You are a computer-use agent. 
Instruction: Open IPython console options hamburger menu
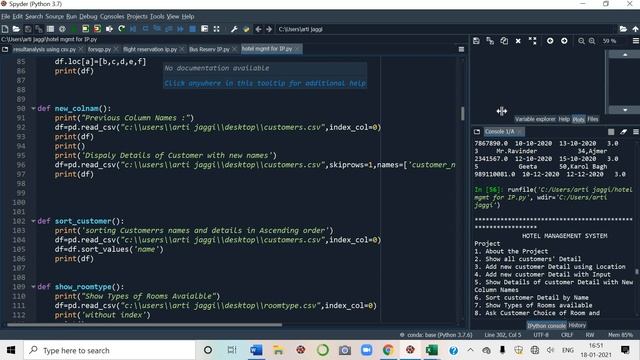pos(636,131)
